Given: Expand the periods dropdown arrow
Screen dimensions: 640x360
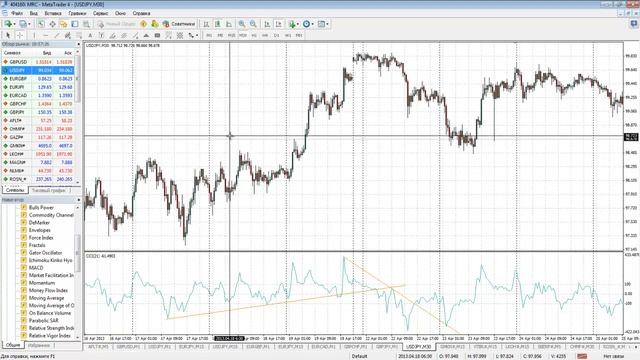Looking at the screenshot, I should (313, 24).
